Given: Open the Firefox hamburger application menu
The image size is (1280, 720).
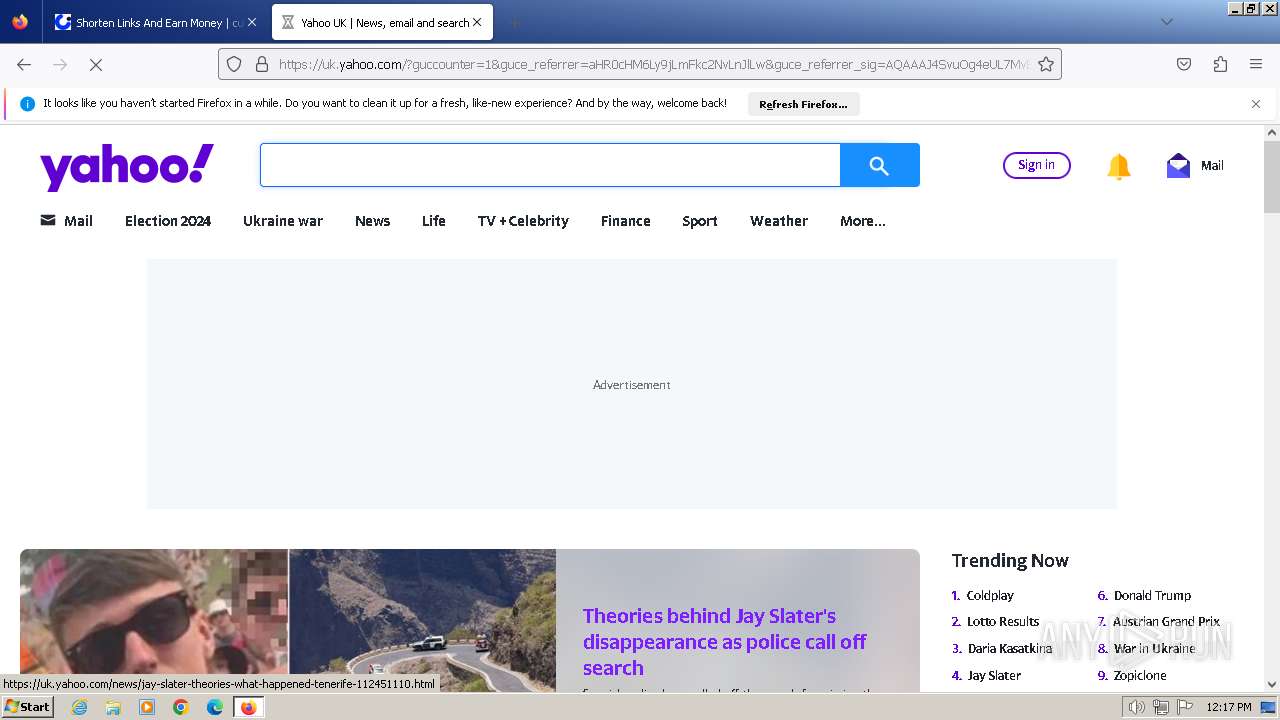Looking at the screenshot, I should (1256, 64).
